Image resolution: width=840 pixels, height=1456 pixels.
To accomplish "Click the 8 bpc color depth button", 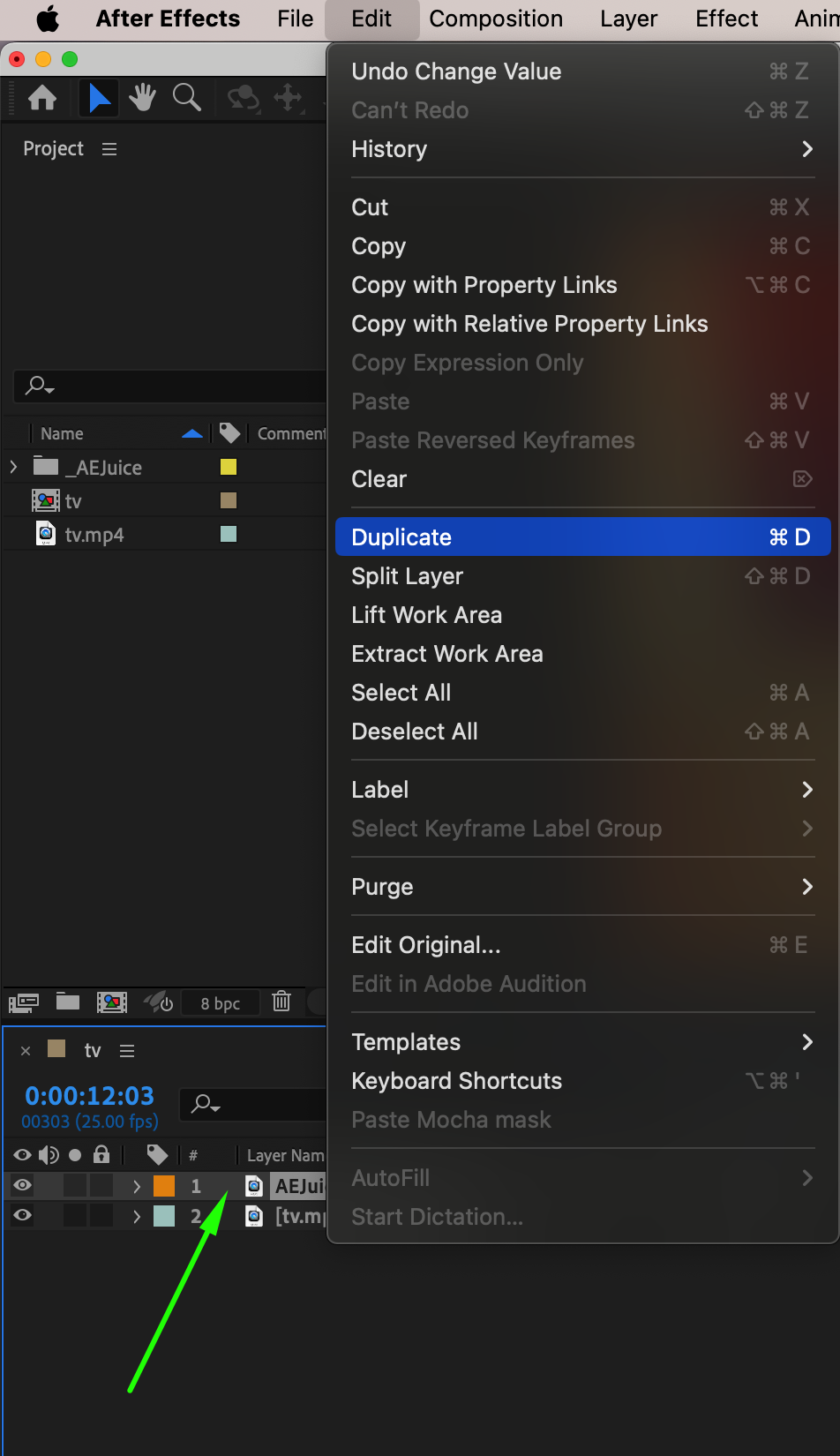I will (x=221, y=1002).
